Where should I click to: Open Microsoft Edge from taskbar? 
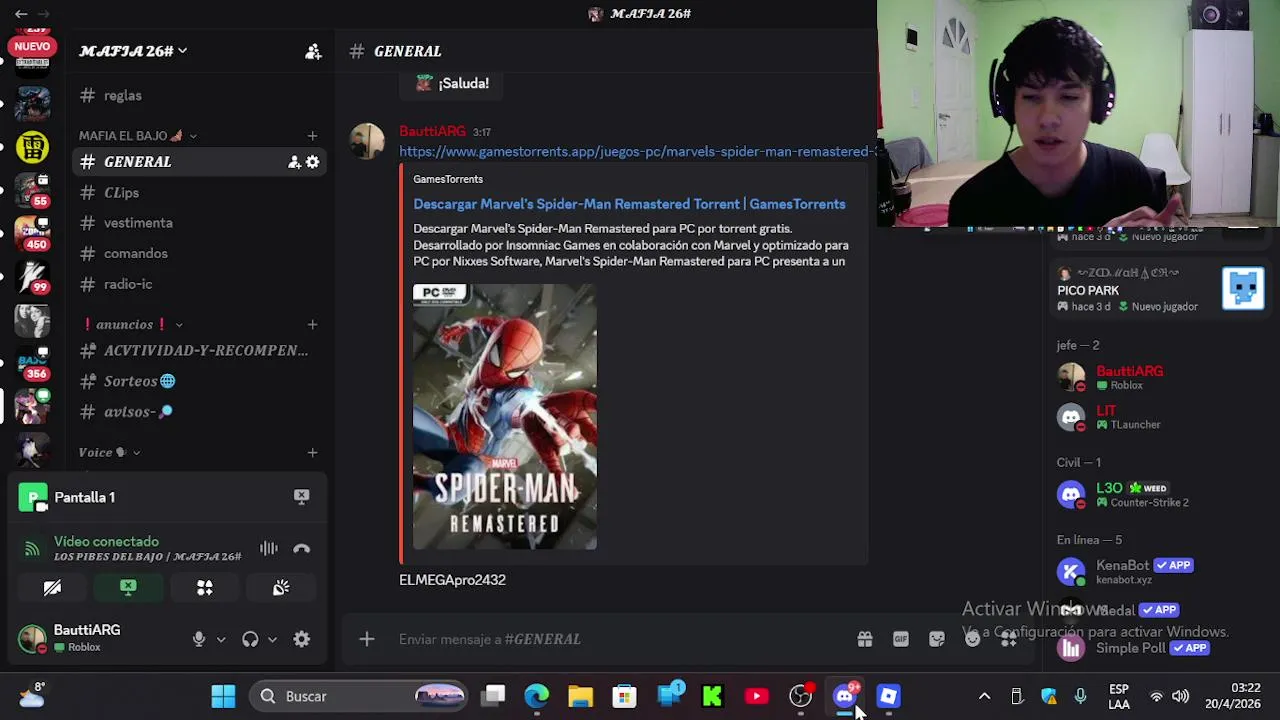537,696
